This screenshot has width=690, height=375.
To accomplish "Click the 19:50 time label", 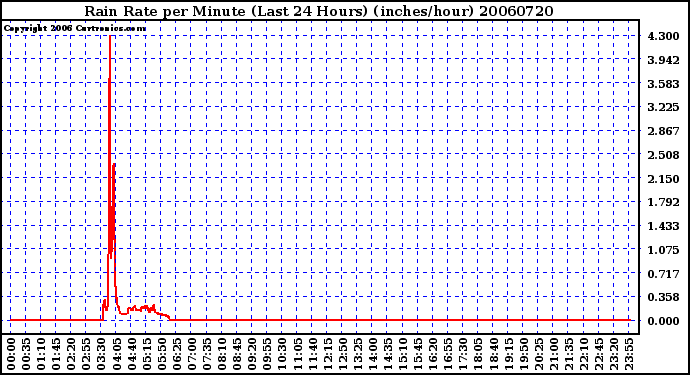I will point(523,354).
